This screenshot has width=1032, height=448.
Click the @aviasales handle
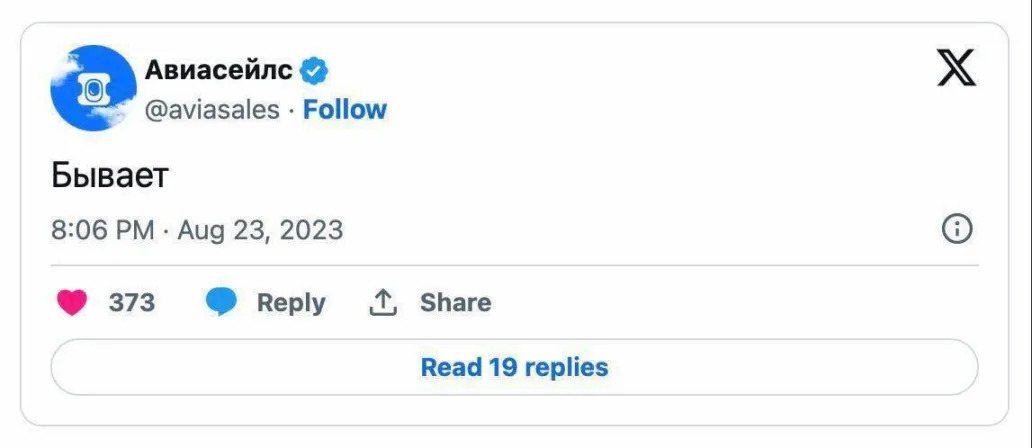[x=212, y=109]
